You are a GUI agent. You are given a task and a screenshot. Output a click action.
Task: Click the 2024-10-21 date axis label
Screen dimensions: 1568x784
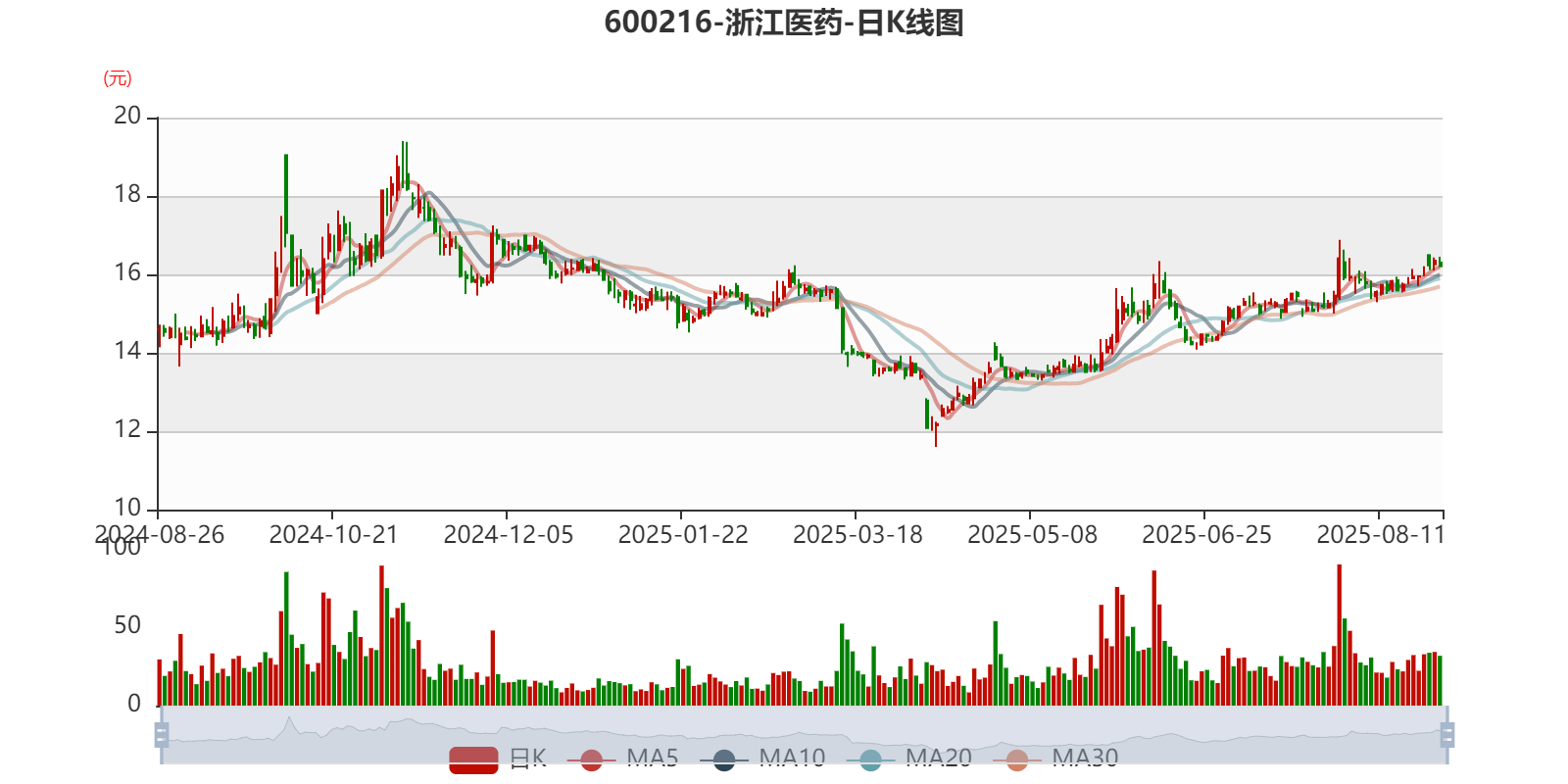pyautogui.click(x=333, y=535)
